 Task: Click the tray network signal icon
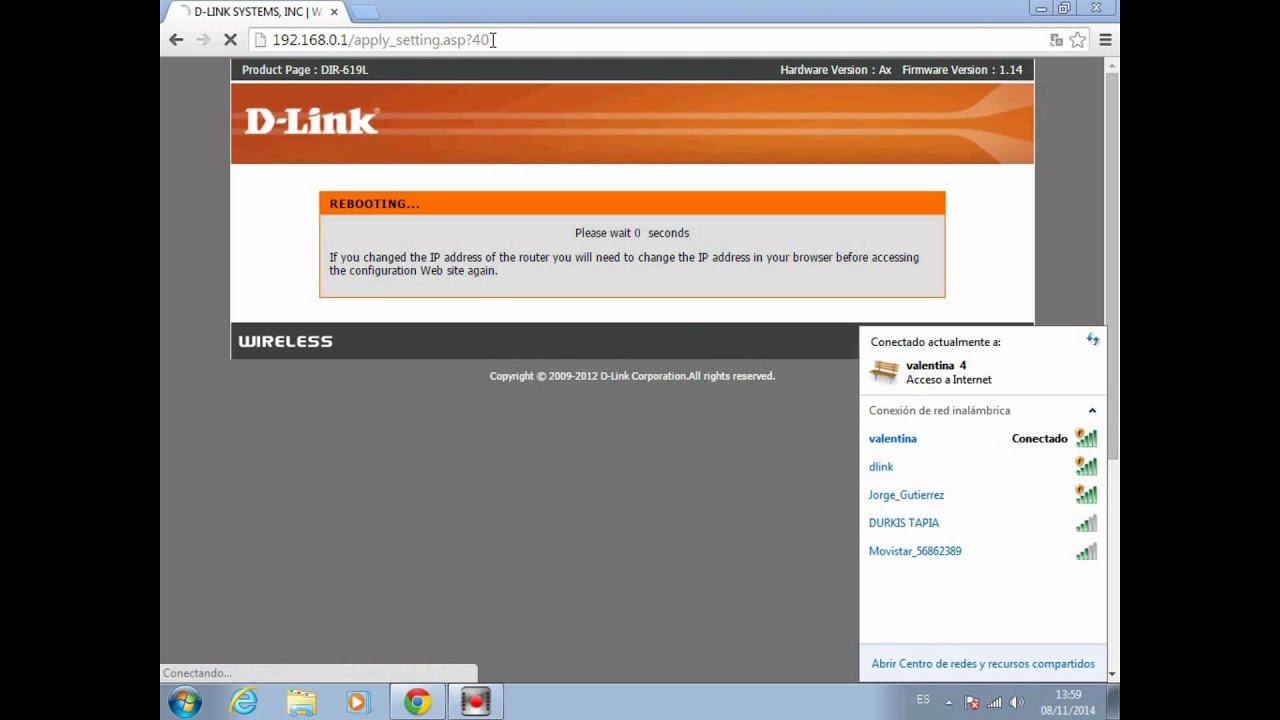click(x=994, y=703)
